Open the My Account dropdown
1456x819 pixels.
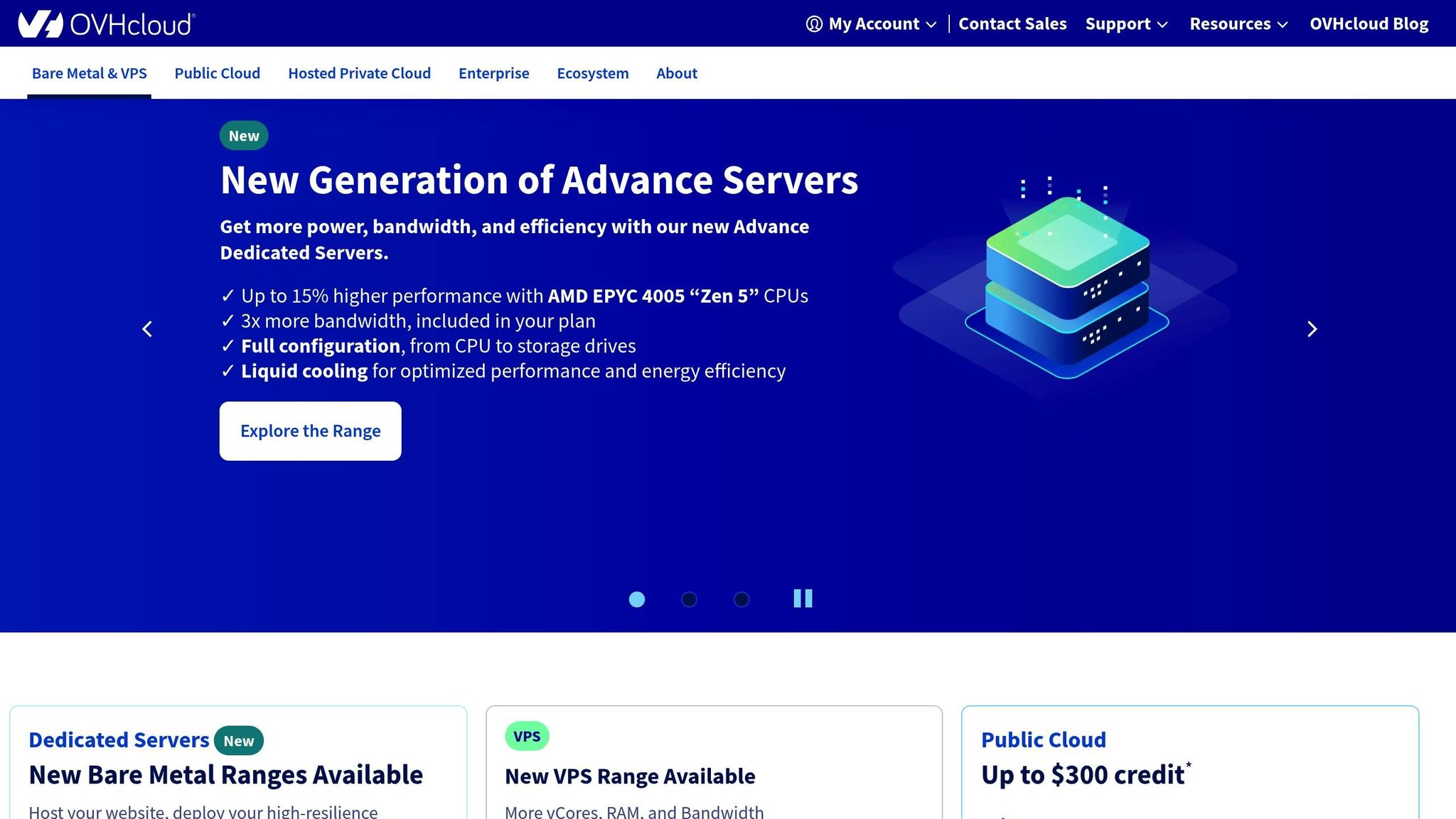click(x=873, y=23)
